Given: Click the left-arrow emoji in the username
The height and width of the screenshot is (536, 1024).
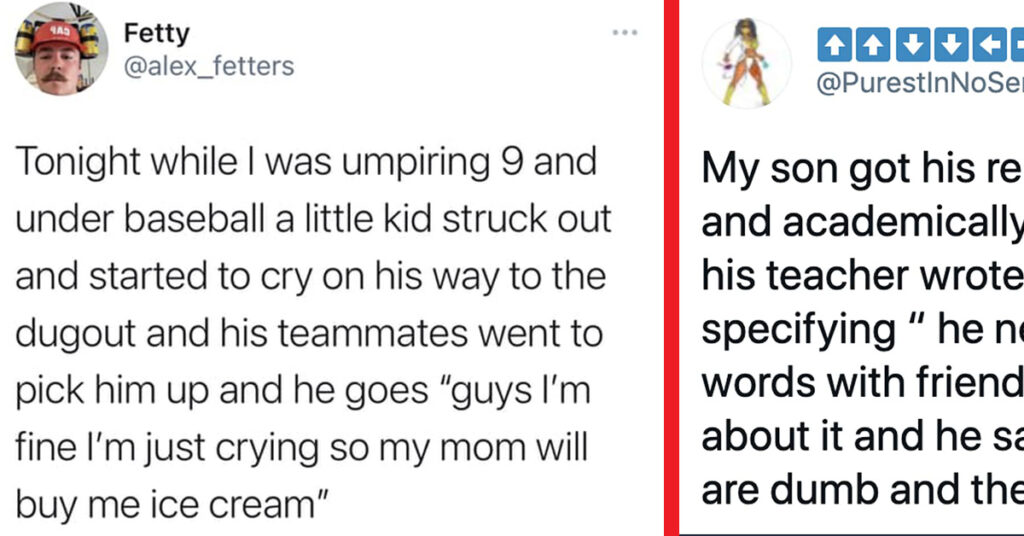Looking at the screenshot, I should point(989,45).
